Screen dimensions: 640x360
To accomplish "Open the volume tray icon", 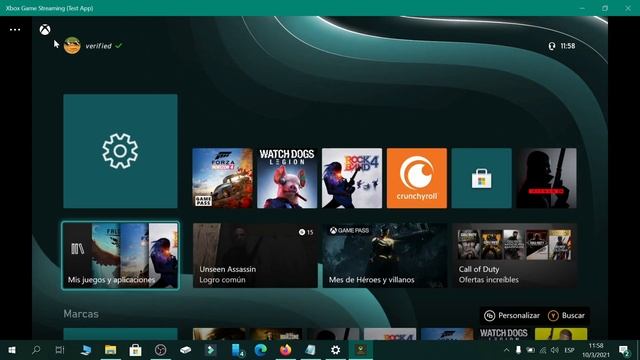I will click(554, 350).
